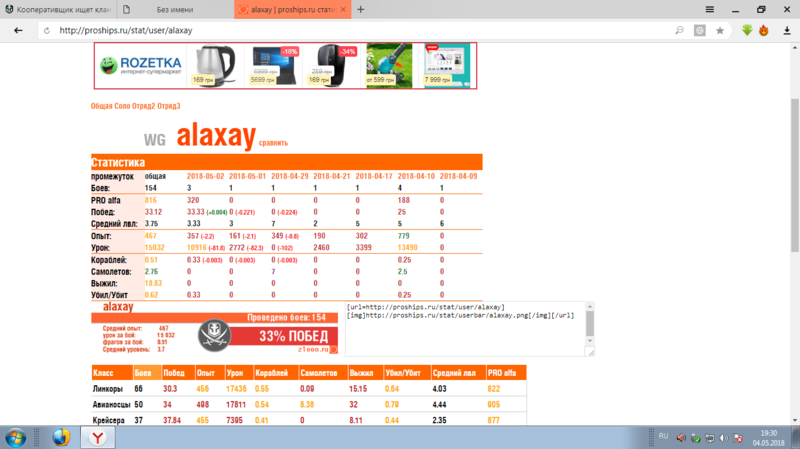Open the 2018-04-17 period column

374,176
